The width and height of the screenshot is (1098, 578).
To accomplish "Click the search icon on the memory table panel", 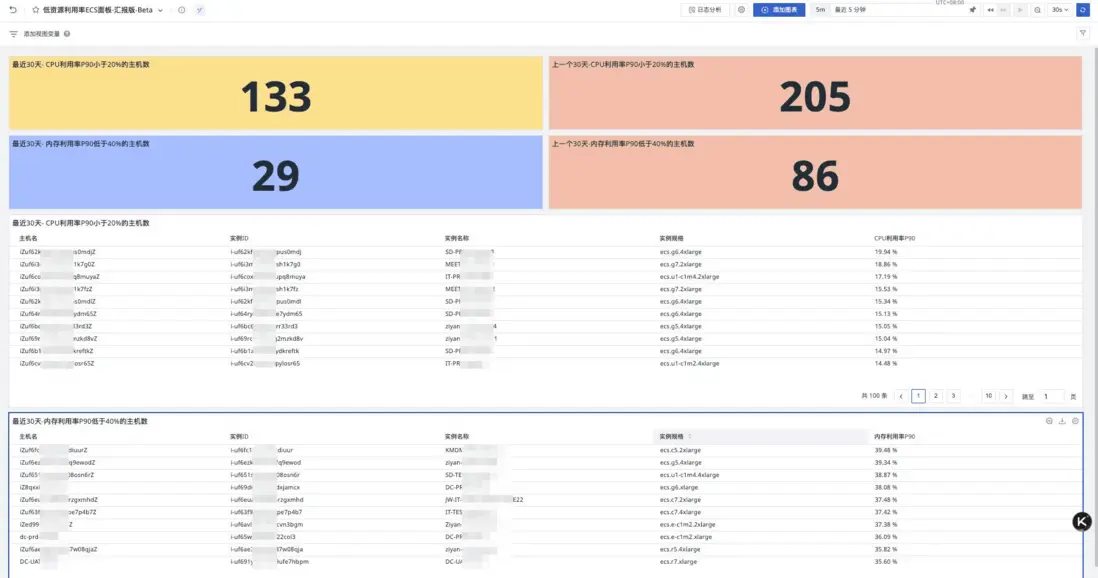I will click(1049, 421).
